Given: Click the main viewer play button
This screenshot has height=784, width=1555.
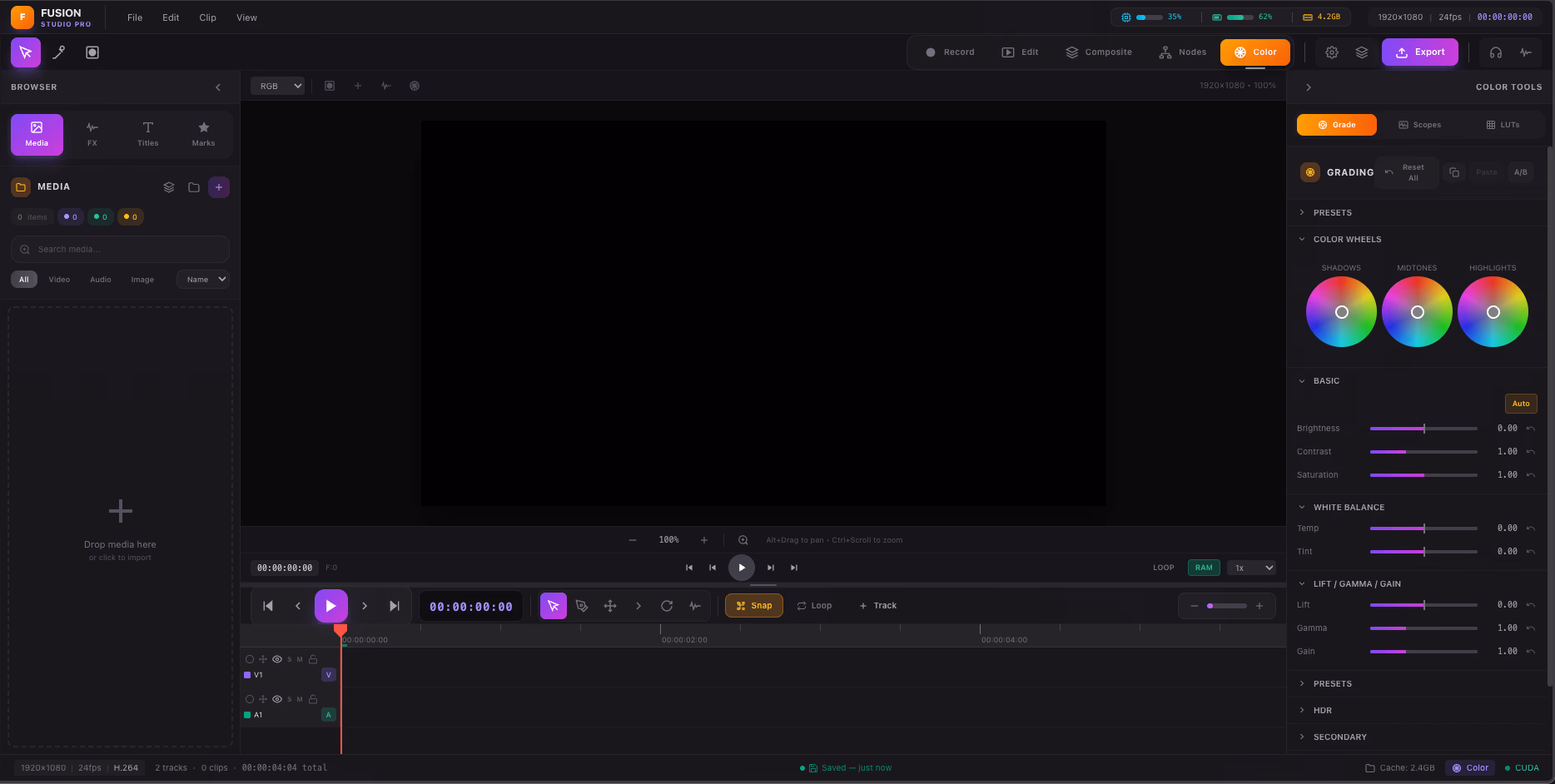Looking at the screenshot, I should (742, 568).
